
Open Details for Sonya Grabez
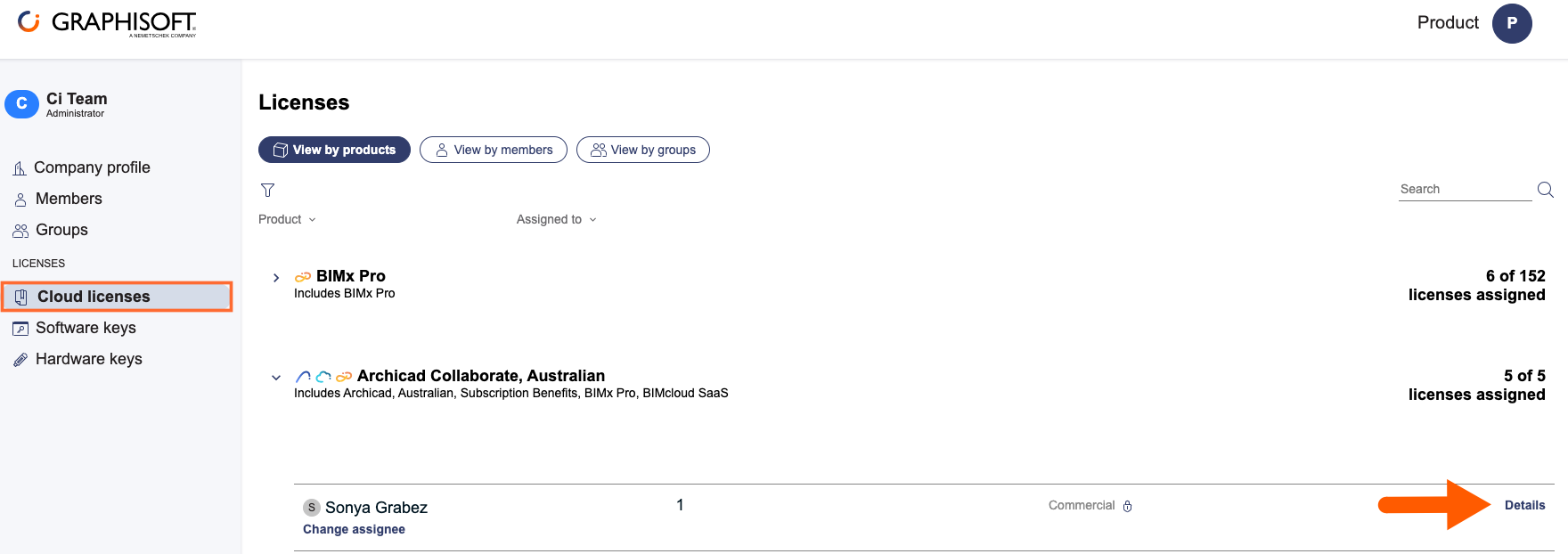tap(1524, 505)
